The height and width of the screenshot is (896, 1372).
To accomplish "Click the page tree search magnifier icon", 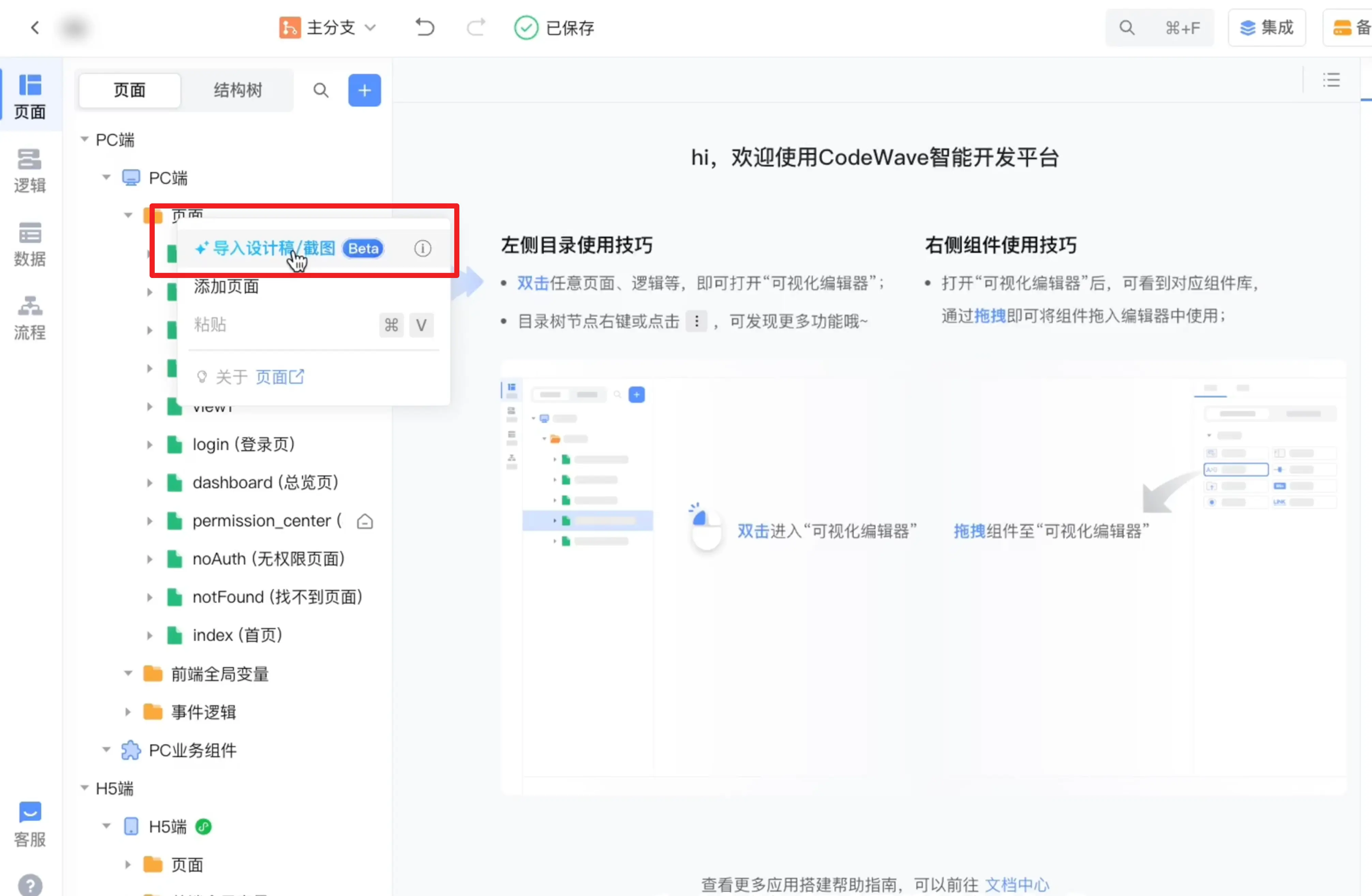I will pyautogui.click(x=321, y=91).
